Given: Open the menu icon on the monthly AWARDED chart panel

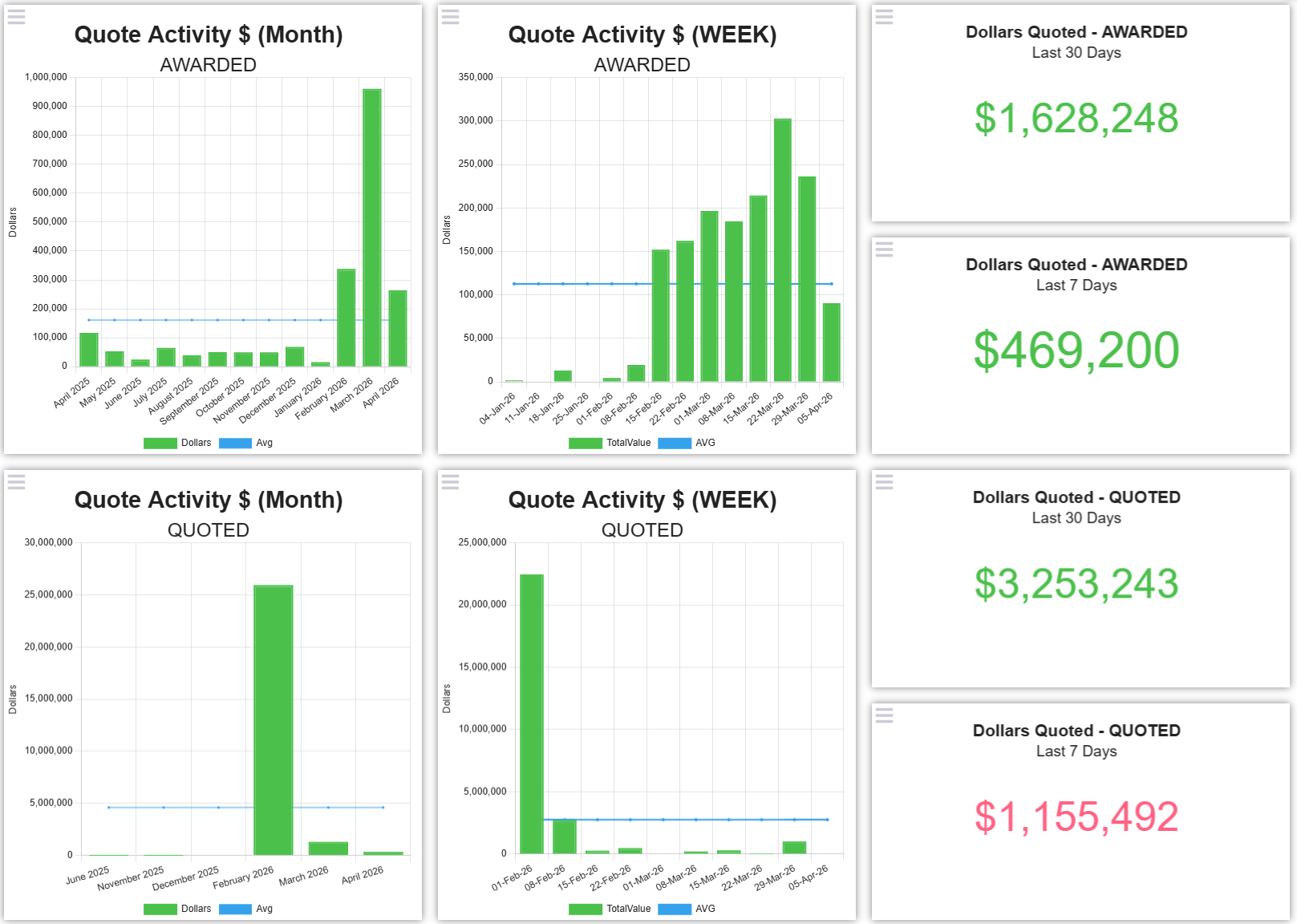Looking at the screenshot, I should pyautogui.click(x=17, y=17).
